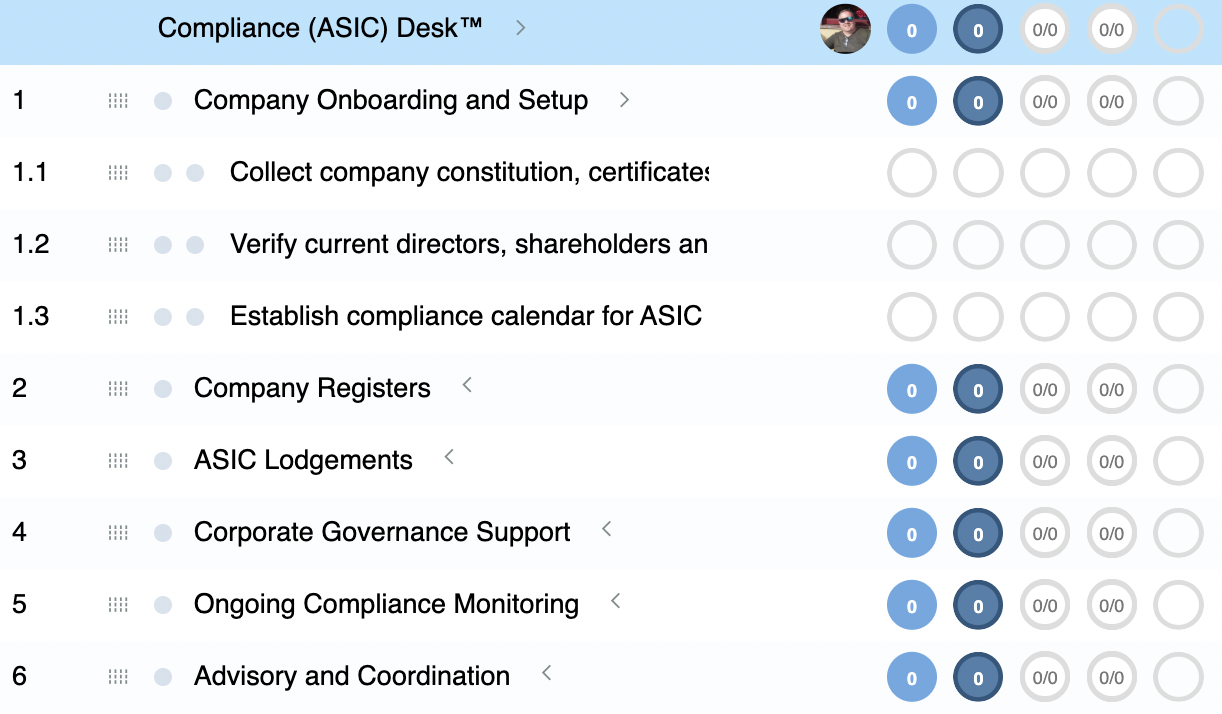
Task: Open the Compliance (ASIC) Desk header chevron
Action: (519, 29)
